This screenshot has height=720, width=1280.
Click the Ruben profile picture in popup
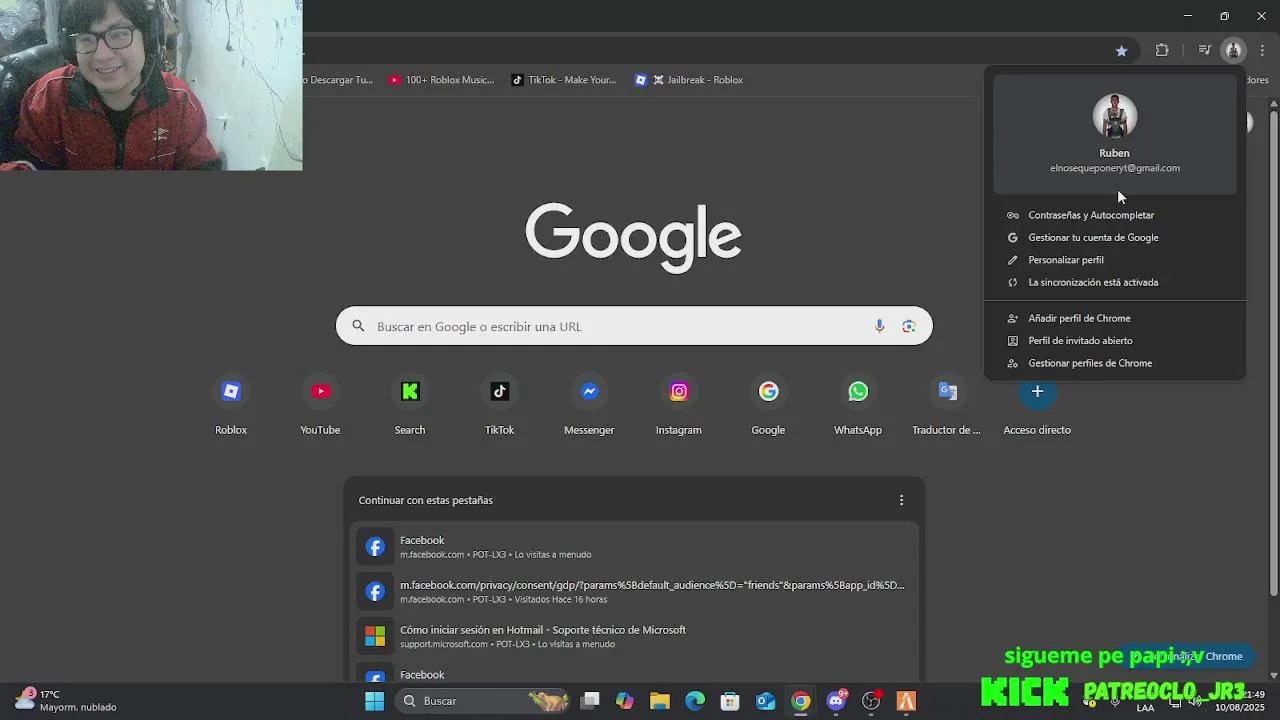click(x=1114, y=116)
